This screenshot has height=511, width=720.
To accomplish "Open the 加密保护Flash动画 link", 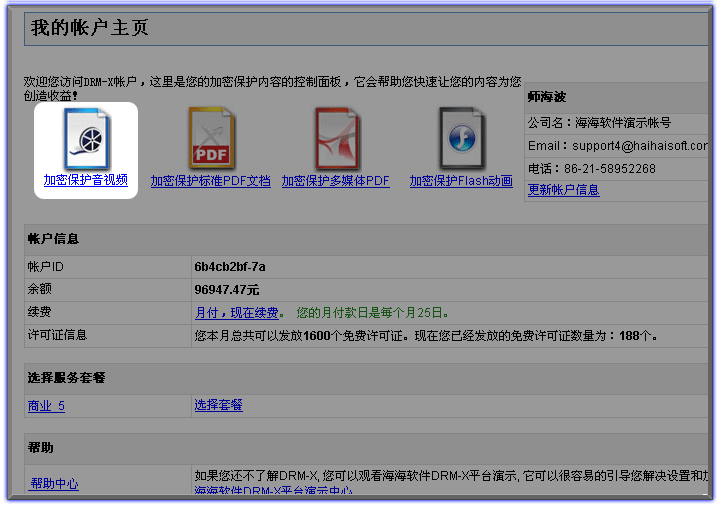I will click(x=461, y=181).
